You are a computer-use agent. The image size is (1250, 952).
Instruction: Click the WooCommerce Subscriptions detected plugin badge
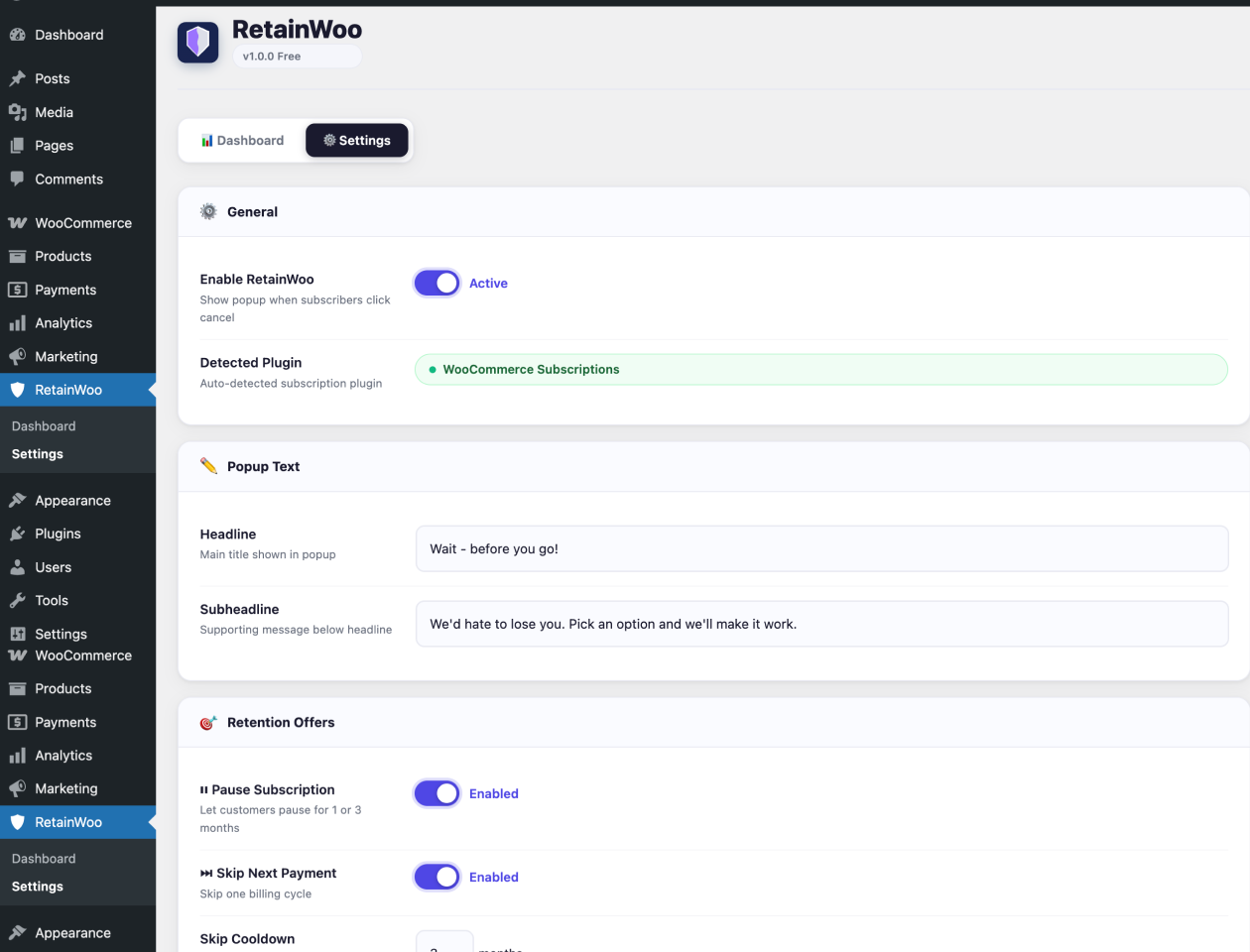(531, 369)
